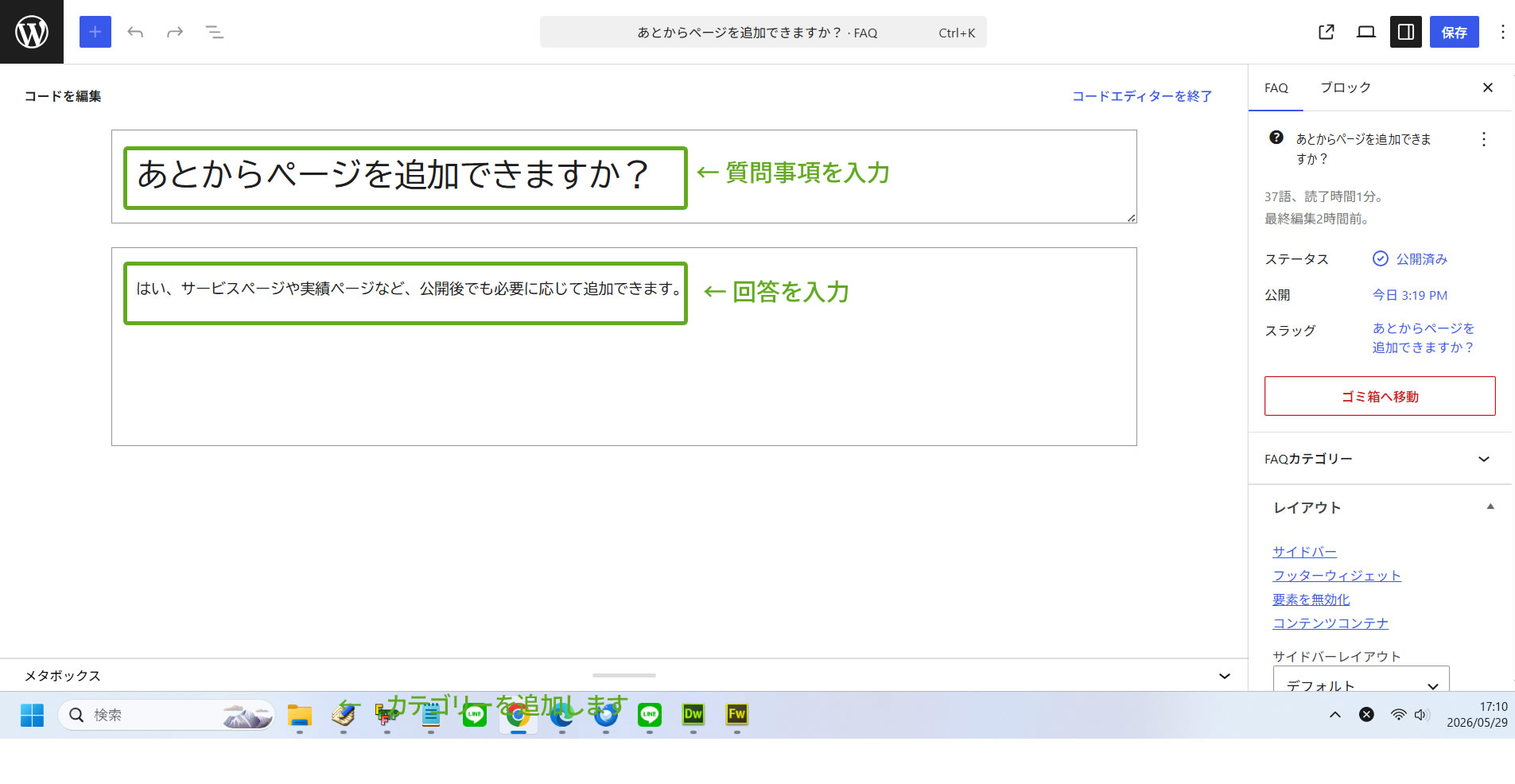Click into the question title field
The width and height of the screenshot is (1515, 784).
click(x=624, y=177)
